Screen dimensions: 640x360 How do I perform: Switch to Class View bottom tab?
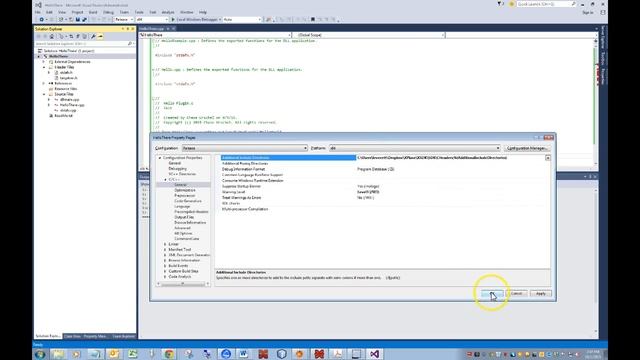coord(72,336)
